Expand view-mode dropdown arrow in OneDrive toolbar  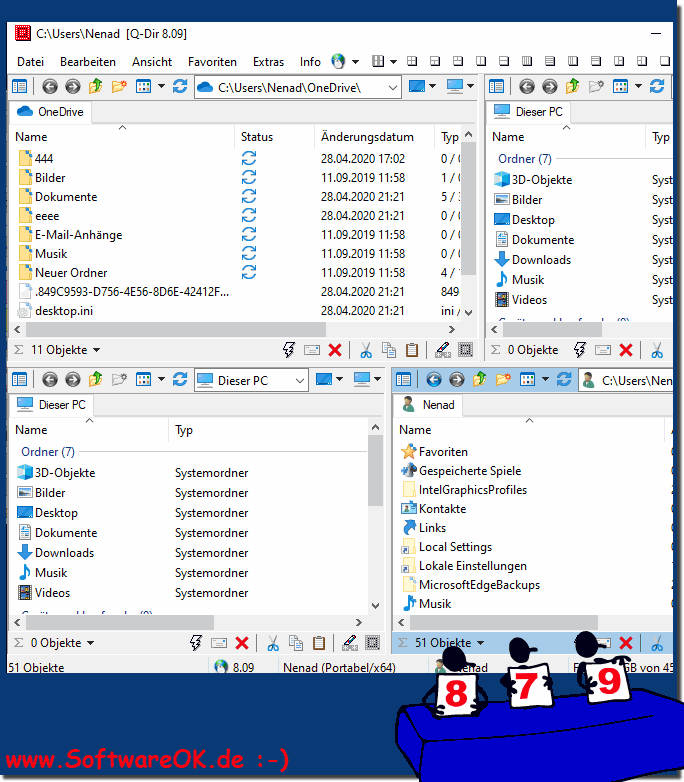click(x=161, y=86)
